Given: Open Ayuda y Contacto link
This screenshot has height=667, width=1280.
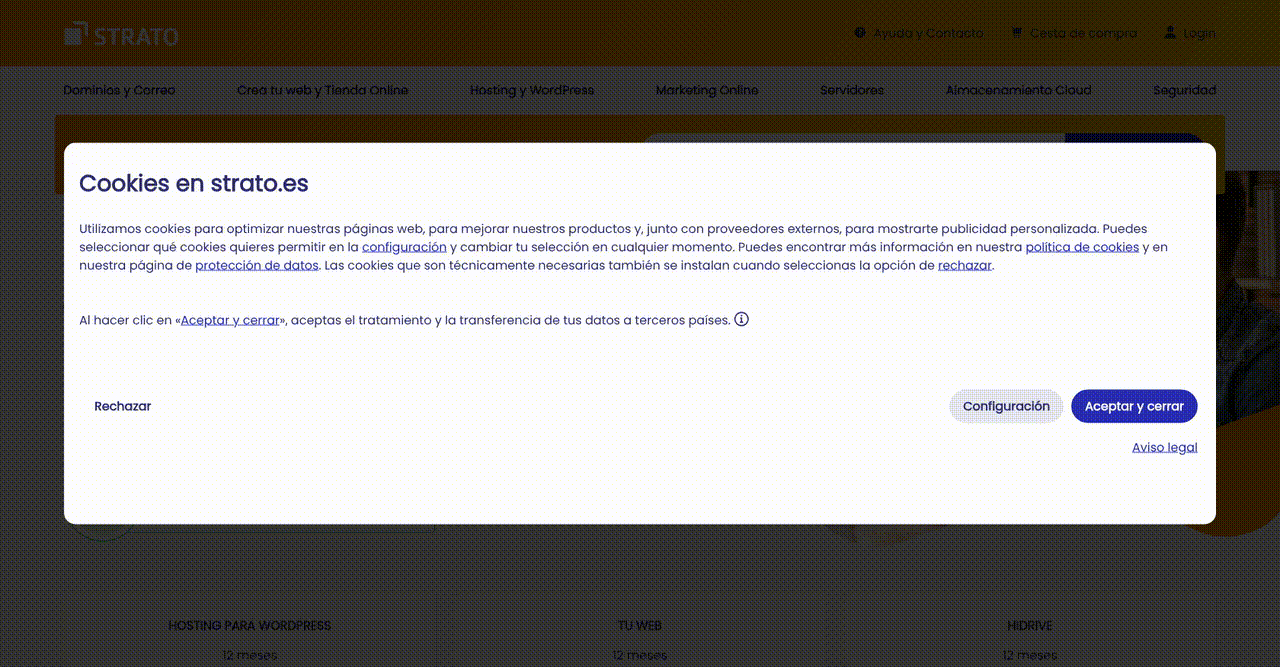Looking at the screenshot, I should pos(928,33).
